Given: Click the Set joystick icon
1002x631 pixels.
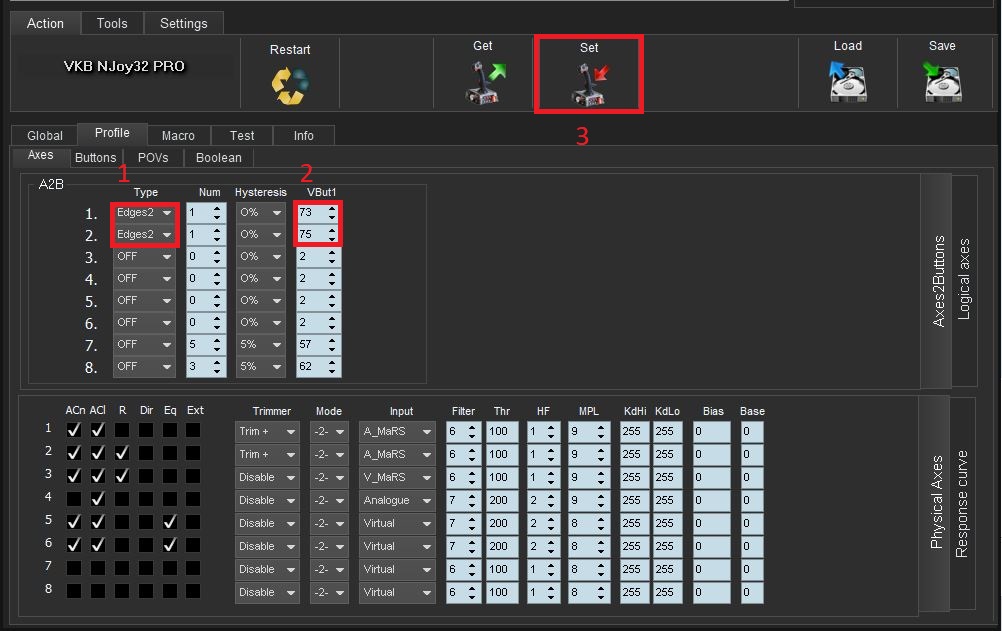Looking at the screenshot, I should [x=589, y=84].
